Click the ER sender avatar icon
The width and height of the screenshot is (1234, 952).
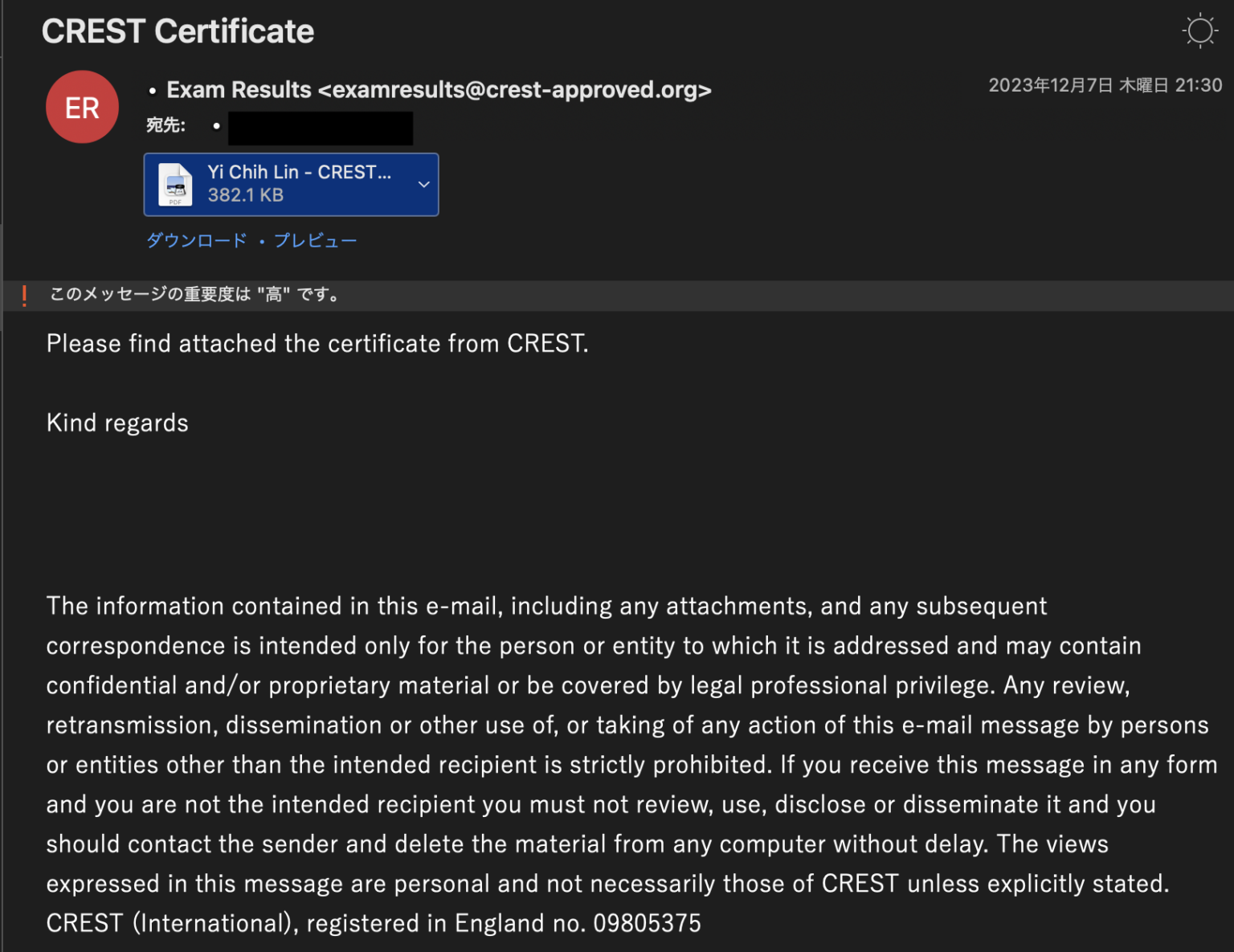81,106
